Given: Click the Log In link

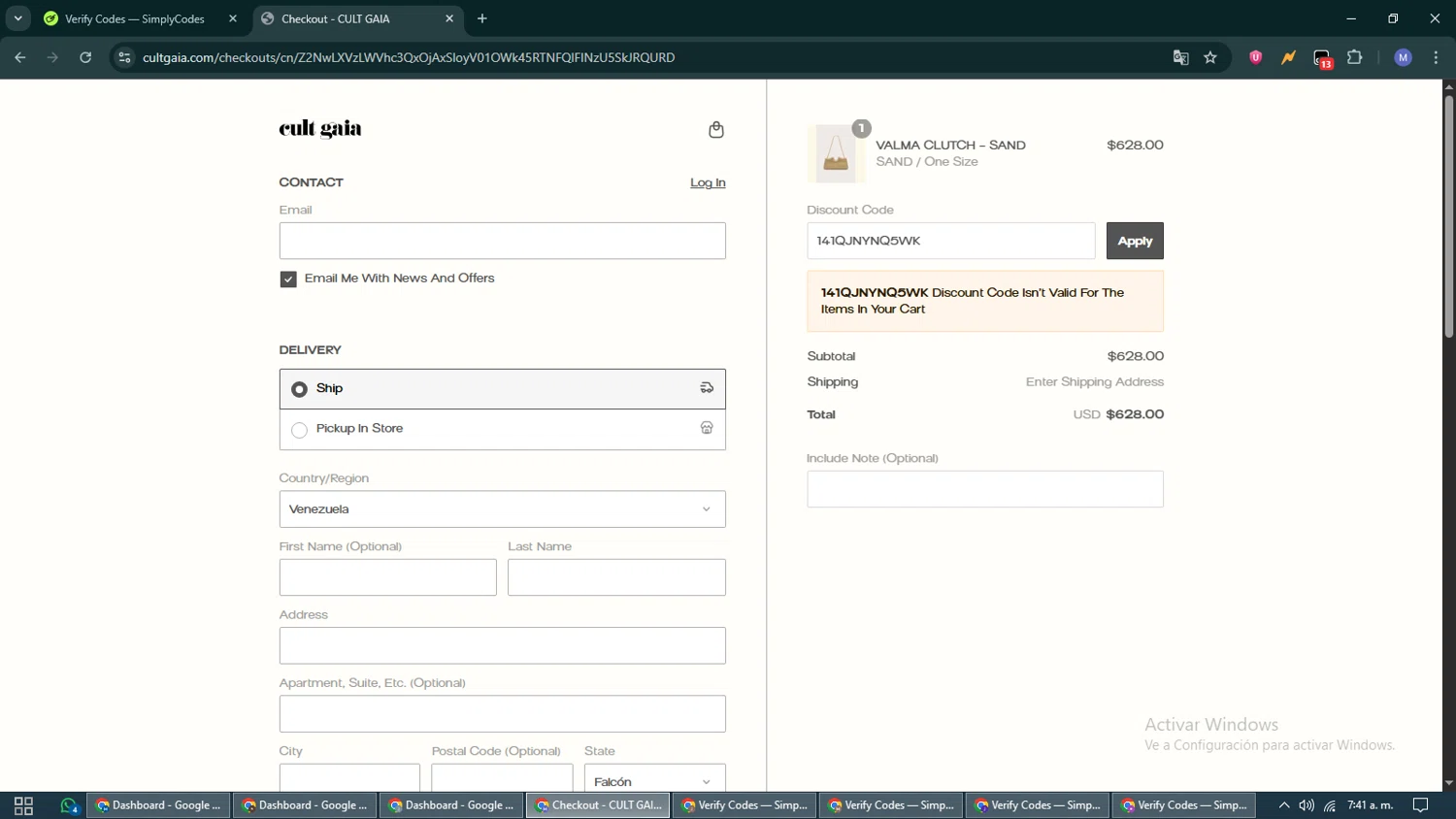Looking at the screenshot, I should (708, 183).
